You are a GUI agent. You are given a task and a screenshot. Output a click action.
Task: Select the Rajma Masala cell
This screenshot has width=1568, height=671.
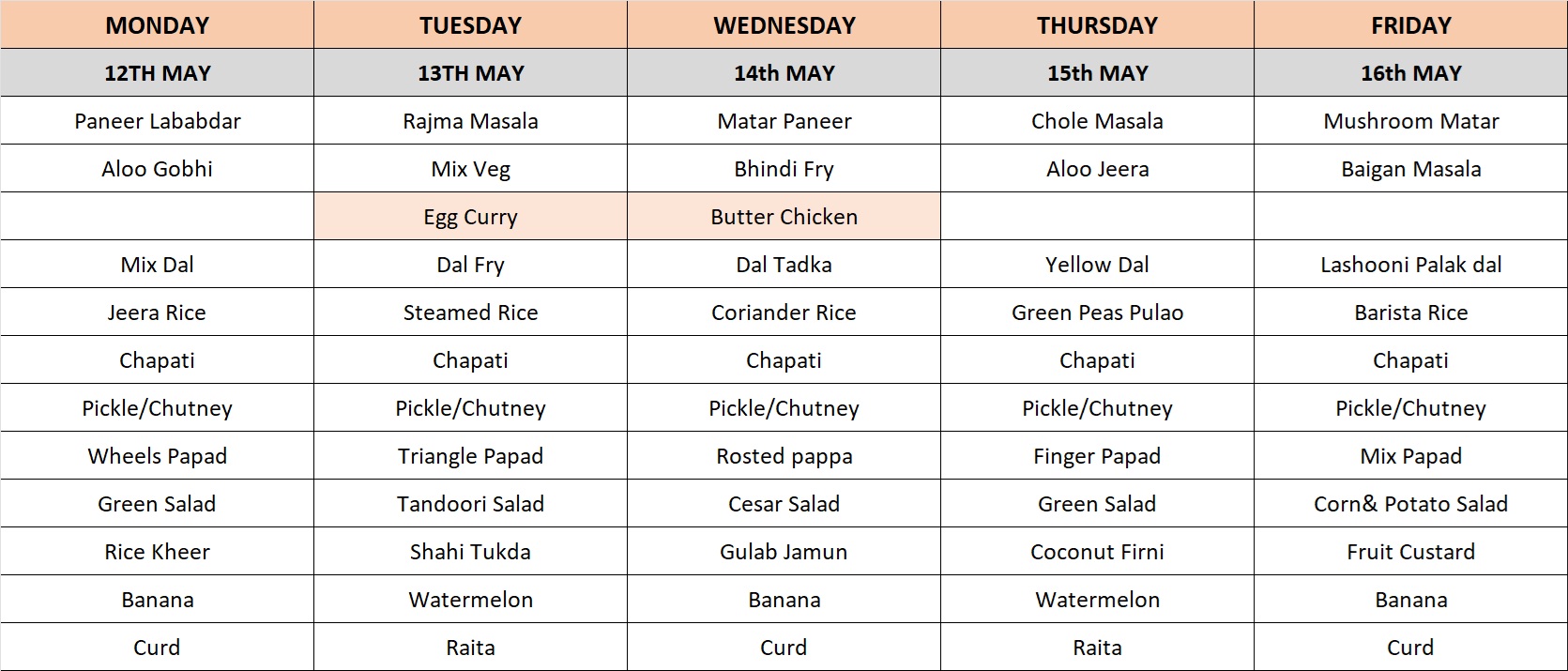[x=470, y=120]
